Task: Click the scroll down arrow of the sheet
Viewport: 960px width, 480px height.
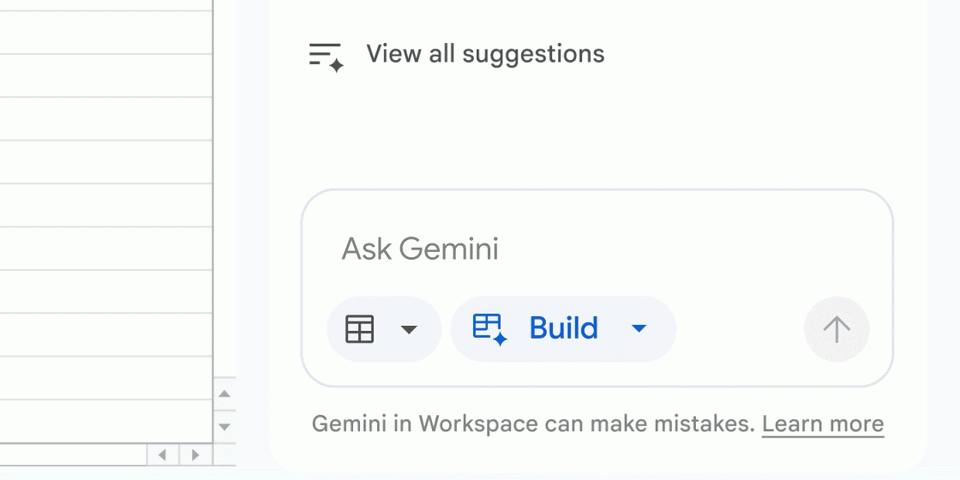Action: tap(225, 427)
